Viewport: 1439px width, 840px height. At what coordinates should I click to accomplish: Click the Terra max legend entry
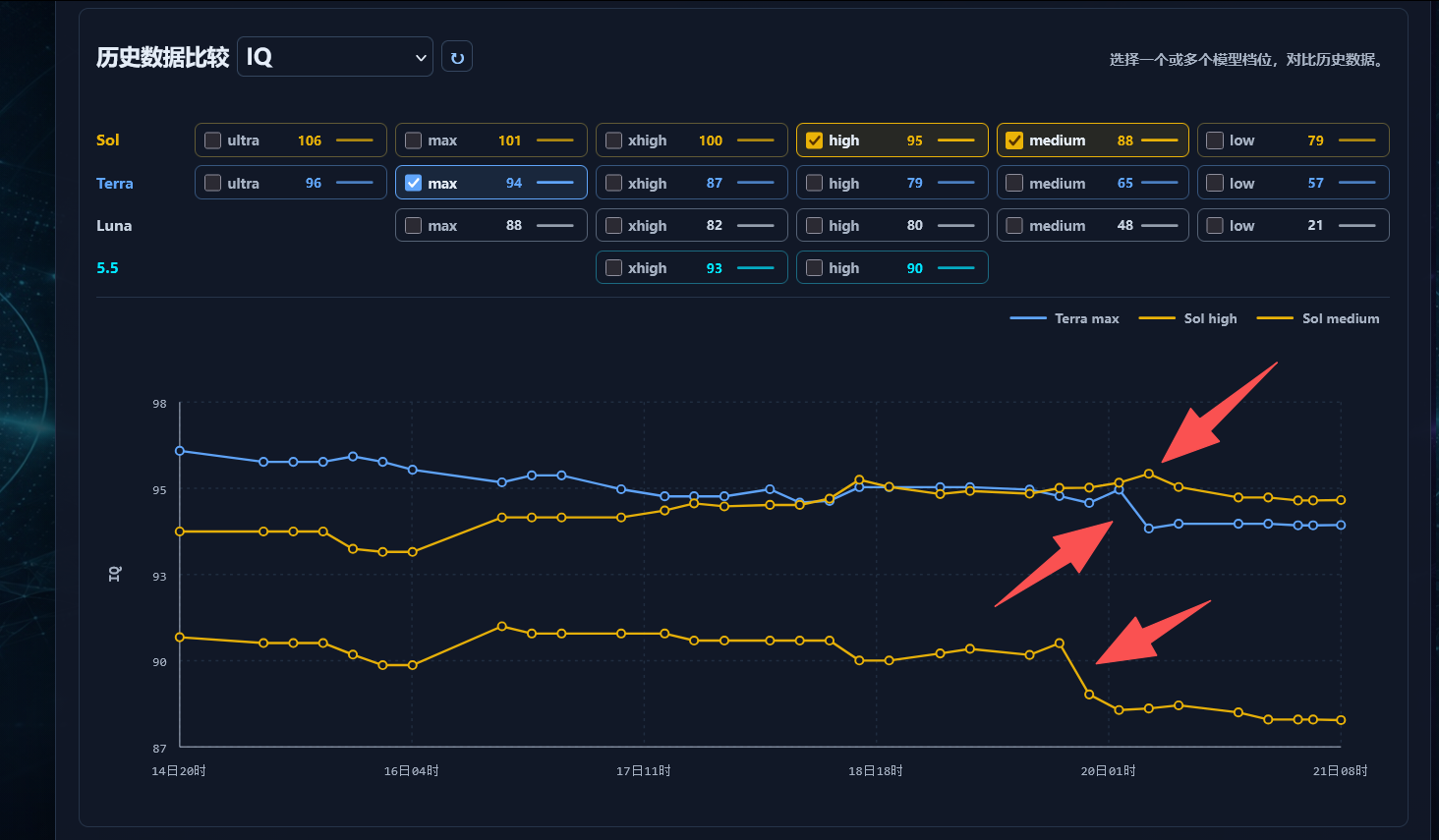point(1065,318)
